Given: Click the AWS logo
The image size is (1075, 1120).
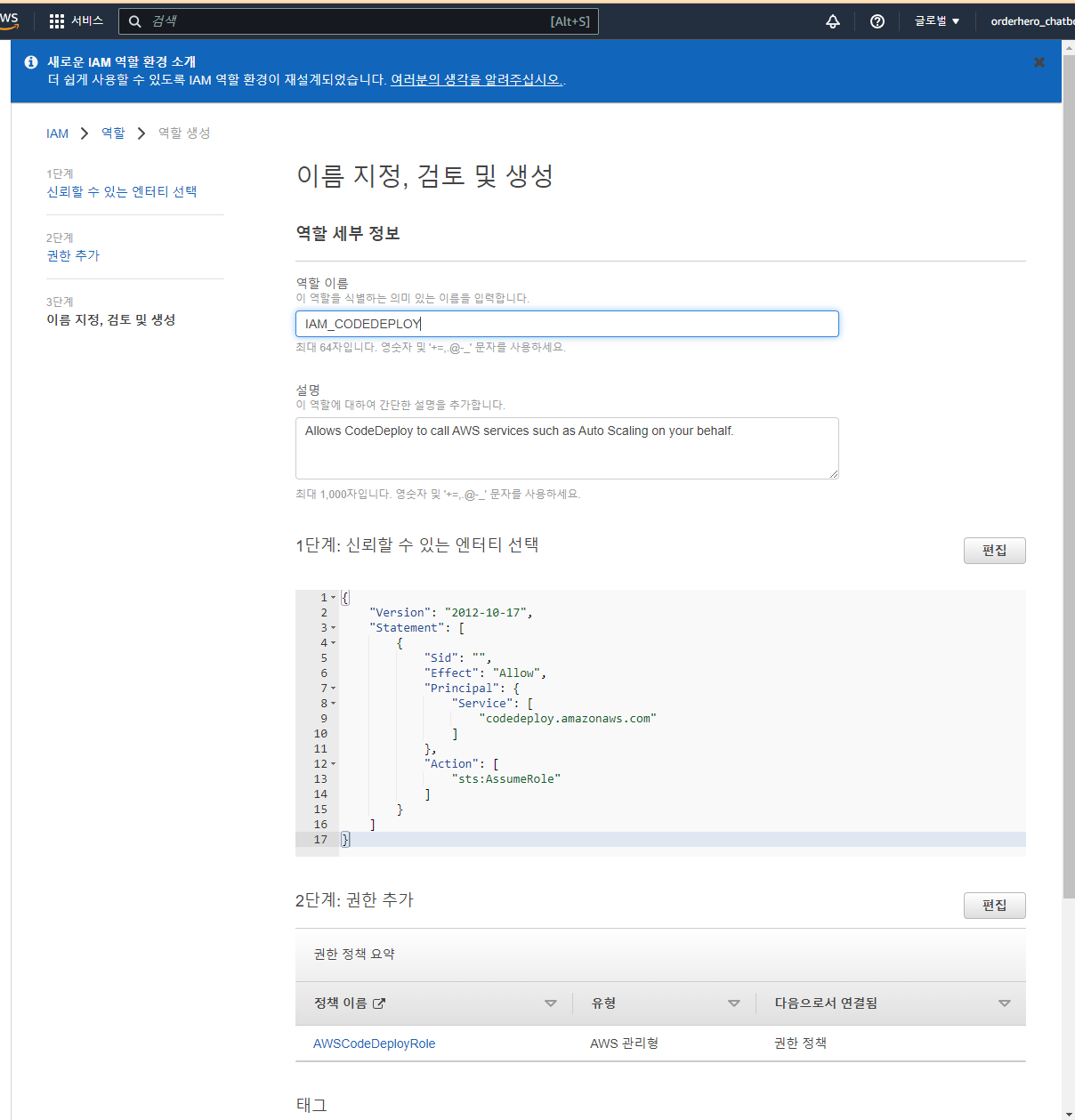Looking at the screenshot, I should point(9,20).
